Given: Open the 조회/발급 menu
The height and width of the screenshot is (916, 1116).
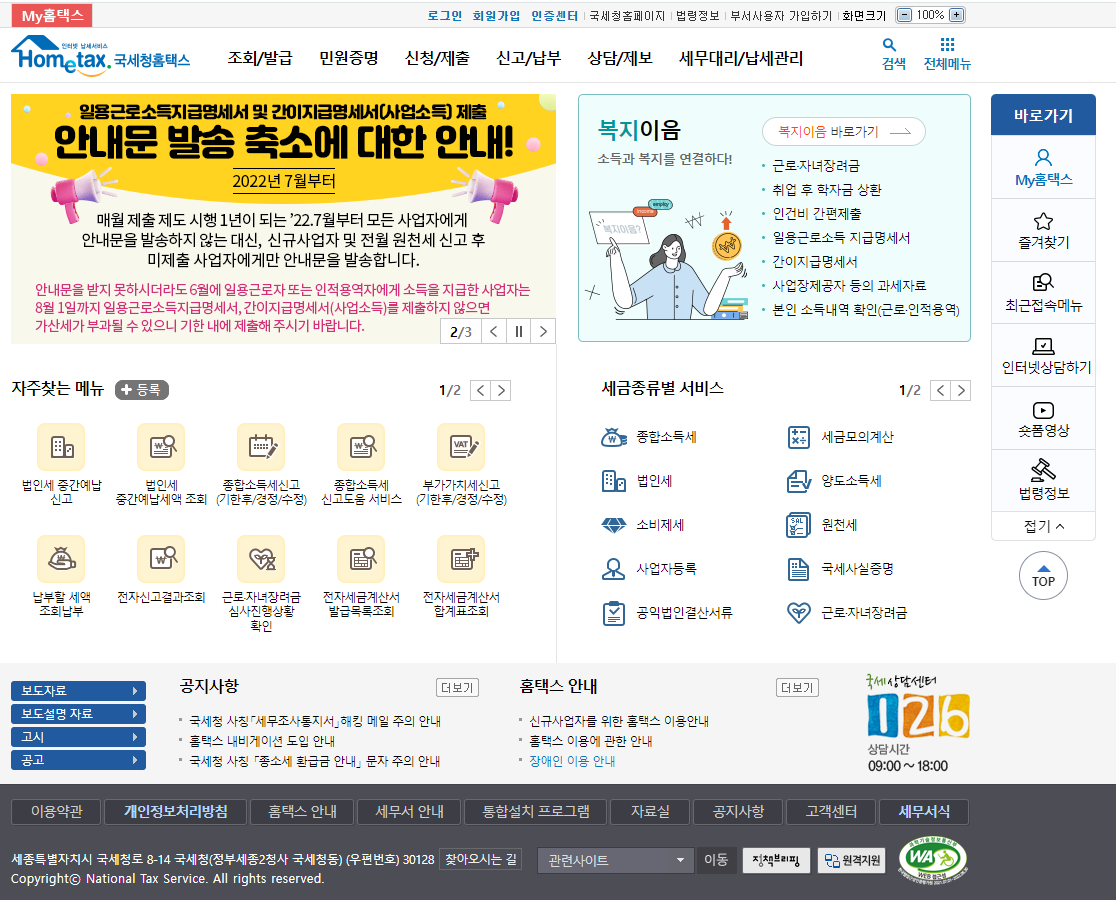Looking at the screenshot, I should pos(260,58).
